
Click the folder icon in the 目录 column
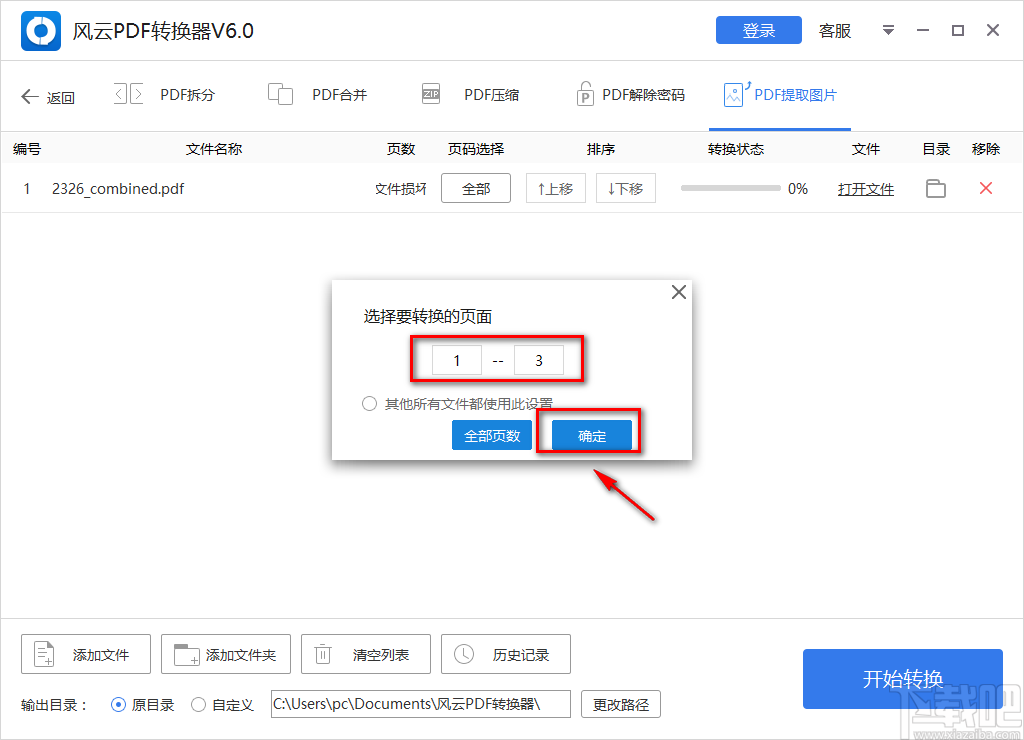(935, 188)
